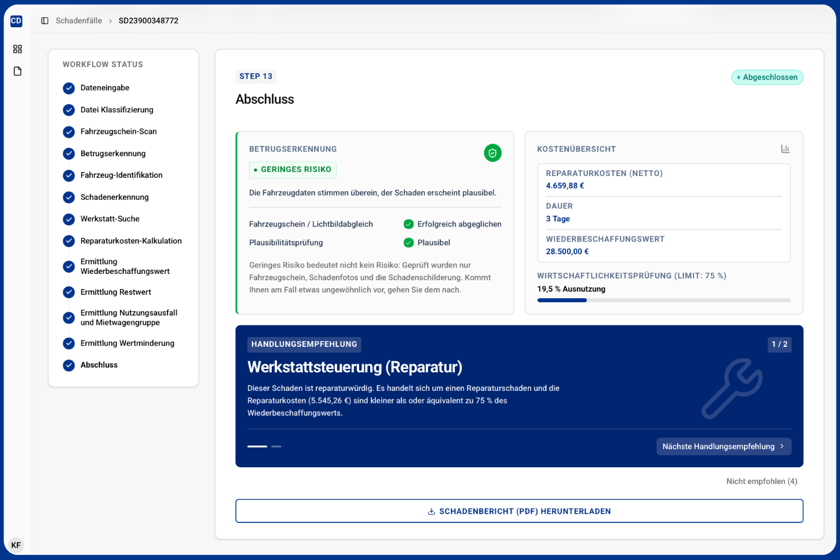Click the 4.659,88 € repair cost value

(x=565, y=186)
